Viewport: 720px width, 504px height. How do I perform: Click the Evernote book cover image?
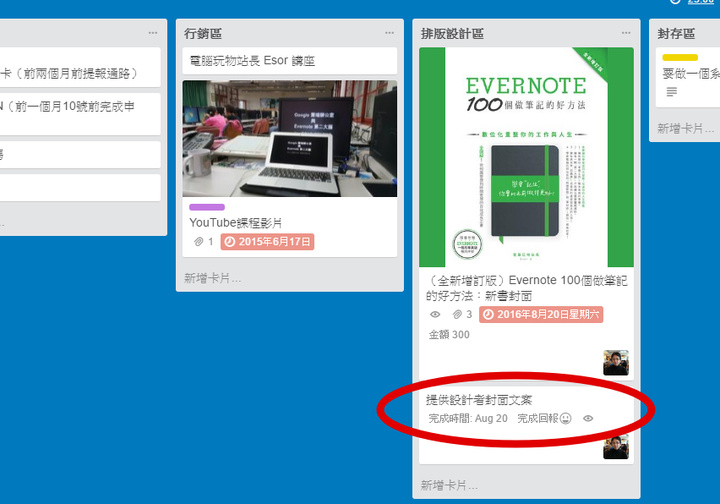pos(526,157)
